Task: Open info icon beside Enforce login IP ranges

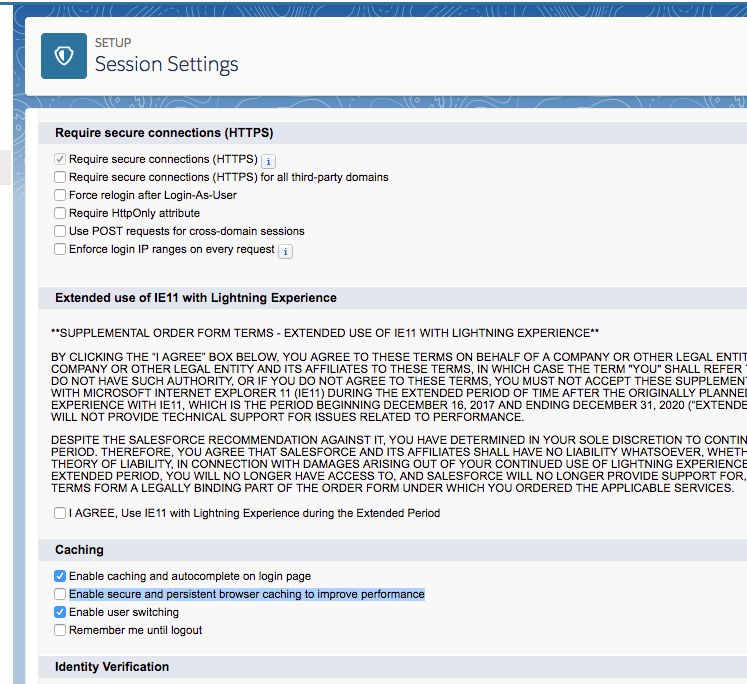Action: [285, 251]
